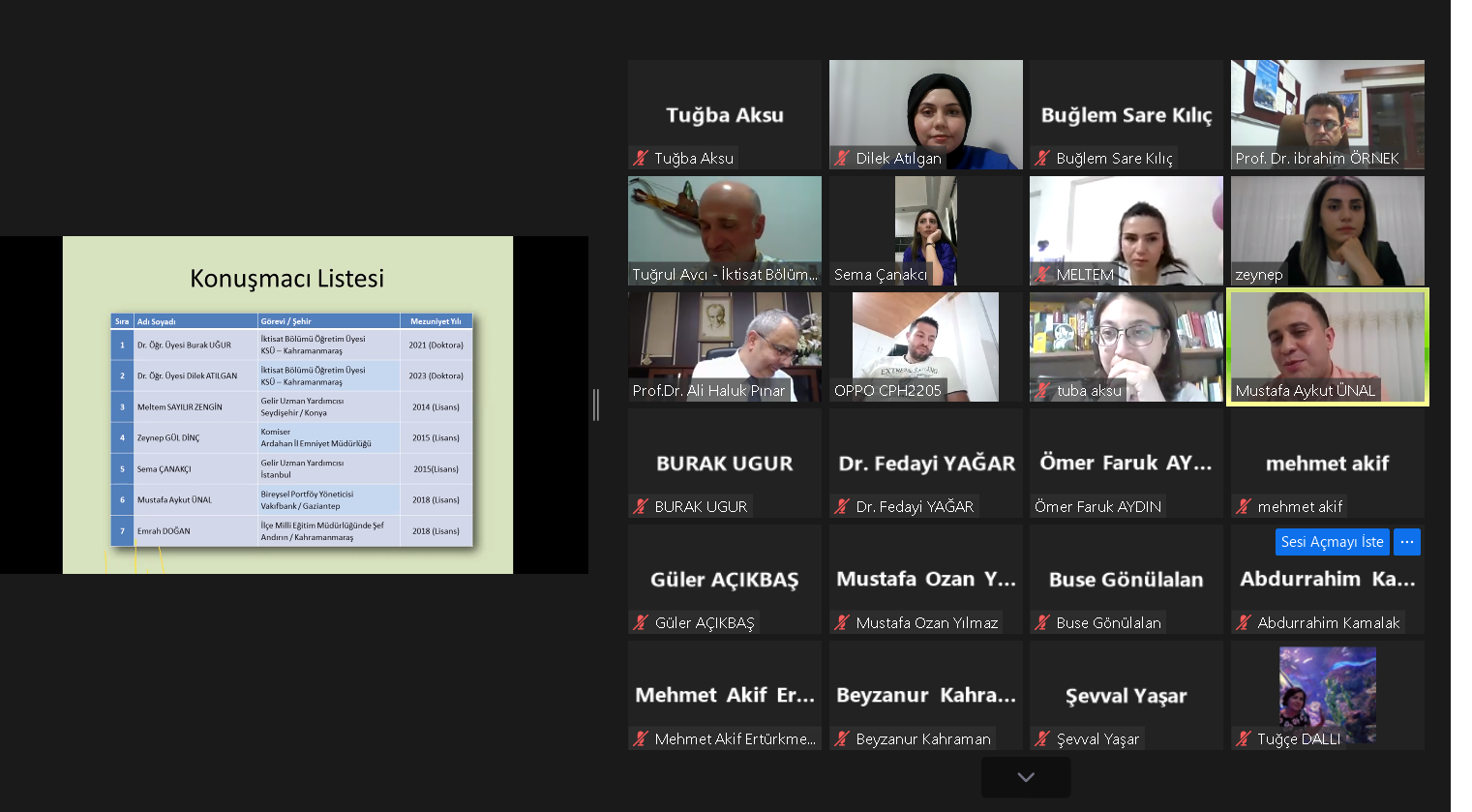Image resolution: width=1472 pixels, height=812 pixels.
Task: Click BURAK UGUR's muted microphone icon
Action: click(x=641, y=506)
